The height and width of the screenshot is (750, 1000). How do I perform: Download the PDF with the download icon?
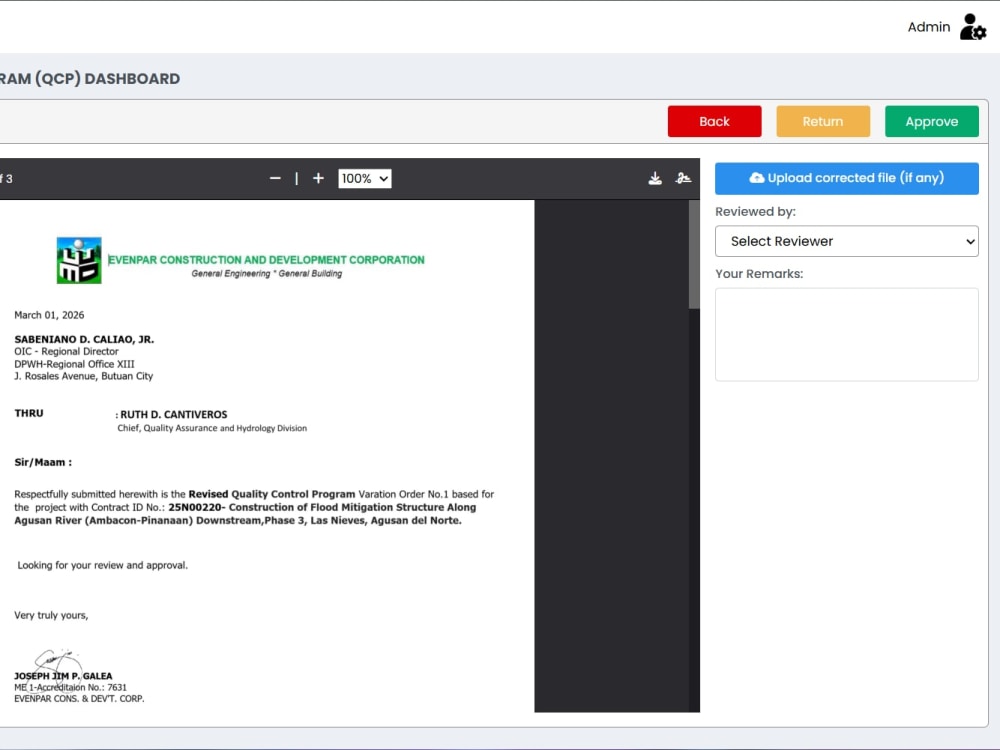point(655,179)
